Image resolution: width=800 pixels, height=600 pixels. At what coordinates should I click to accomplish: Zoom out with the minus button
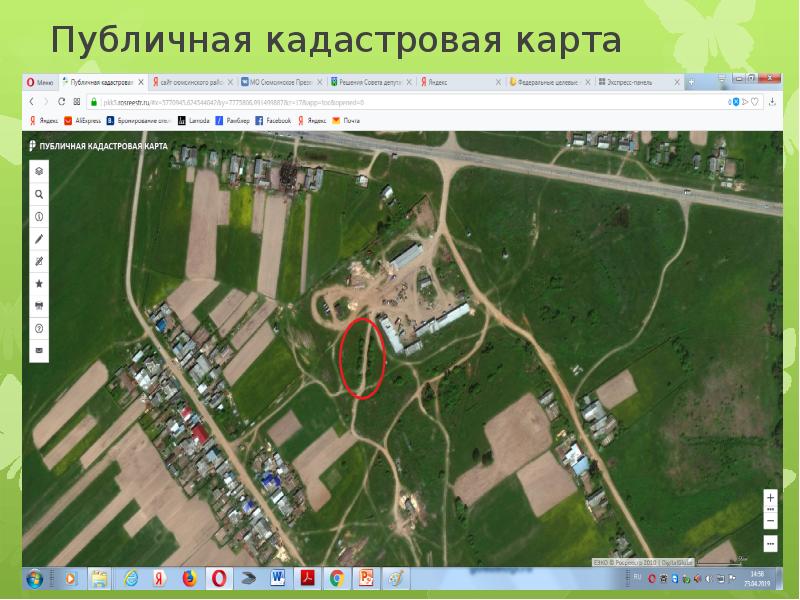tap(770, 543)
